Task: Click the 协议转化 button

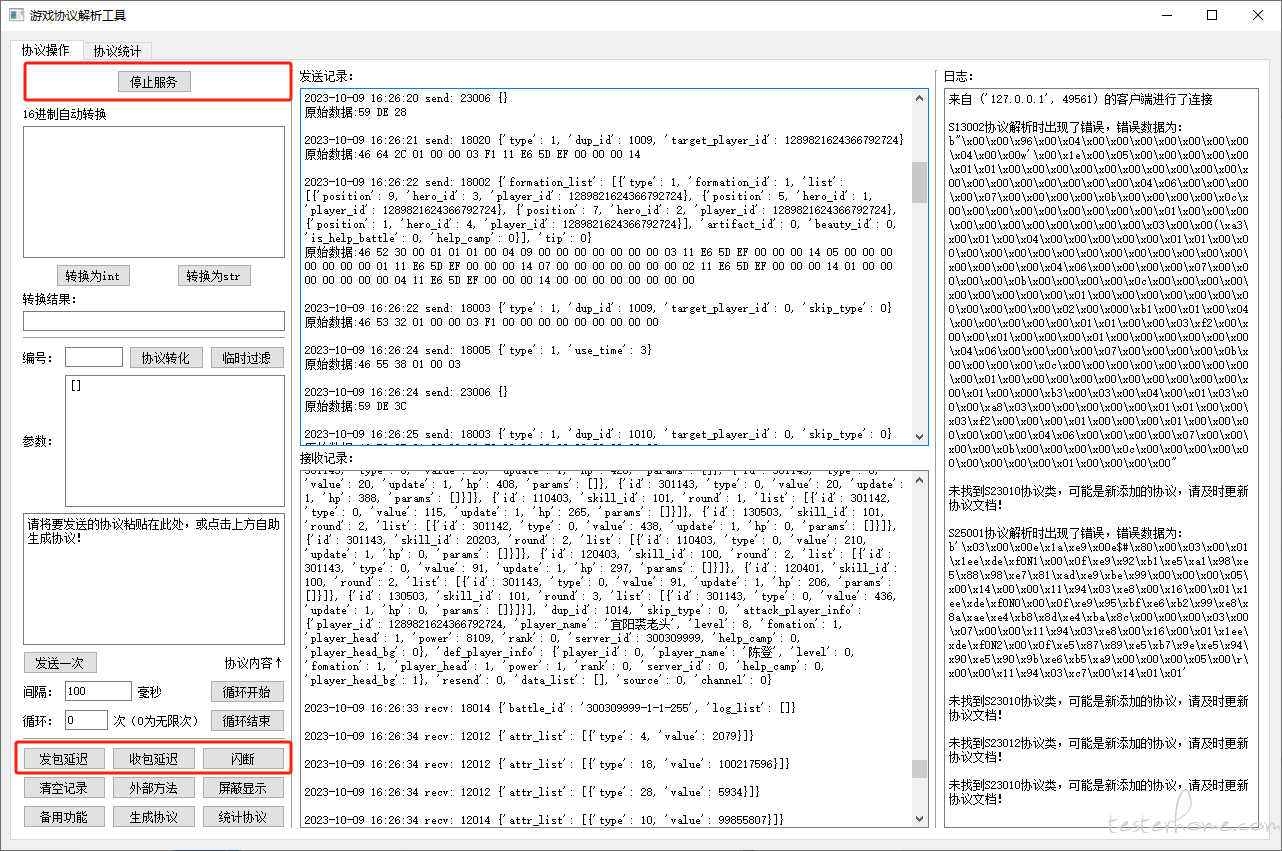Action: click(x=166, y=358)
